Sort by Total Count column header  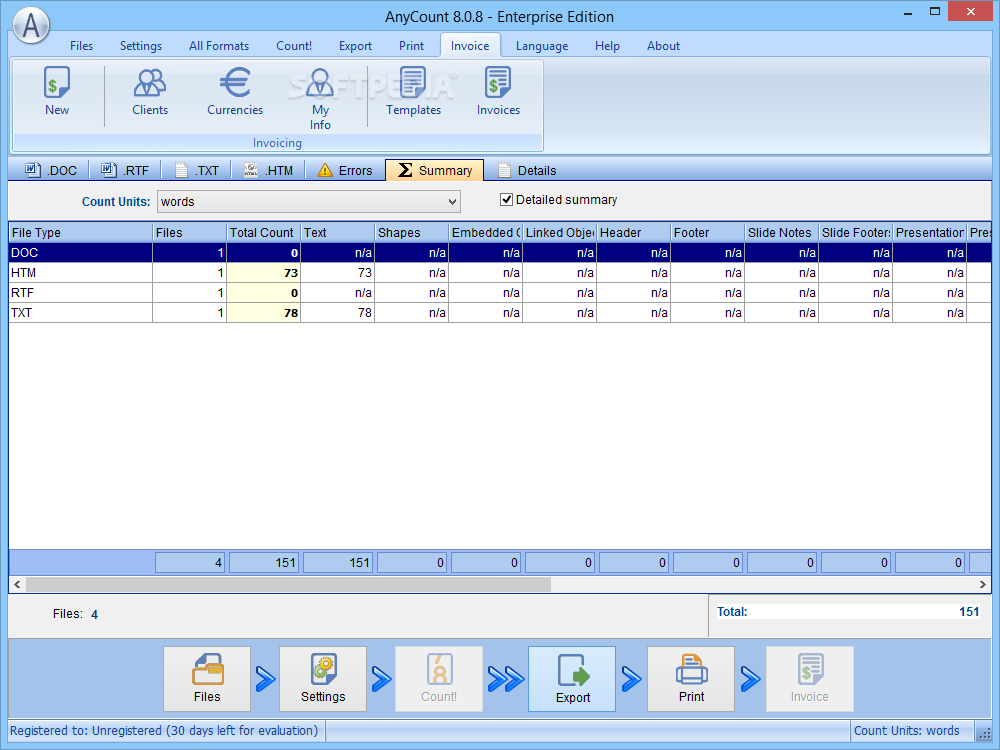click(x=264, y=233)
